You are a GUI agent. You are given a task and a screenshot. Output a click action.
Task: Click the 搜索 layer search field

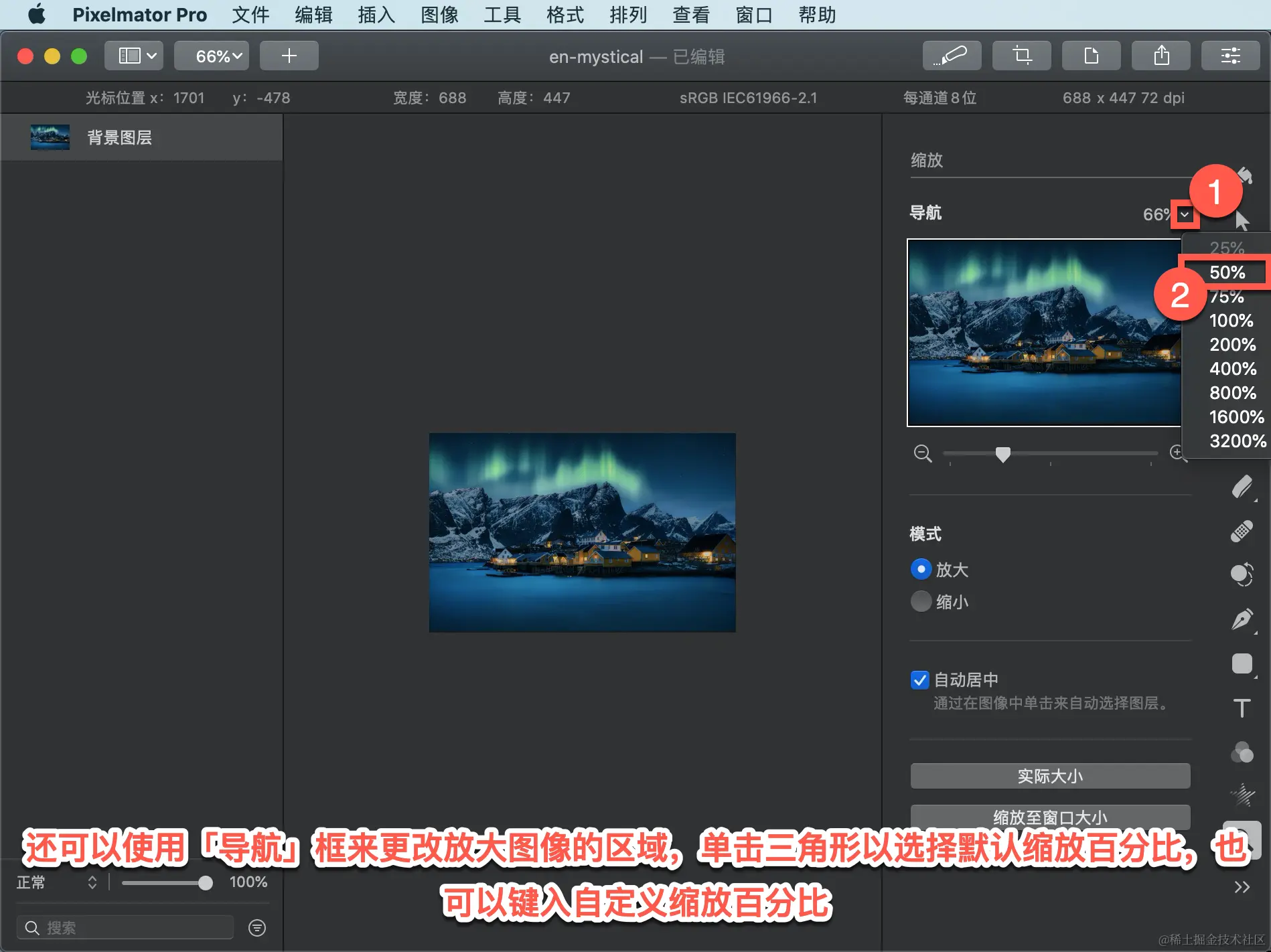click(125, 928)
